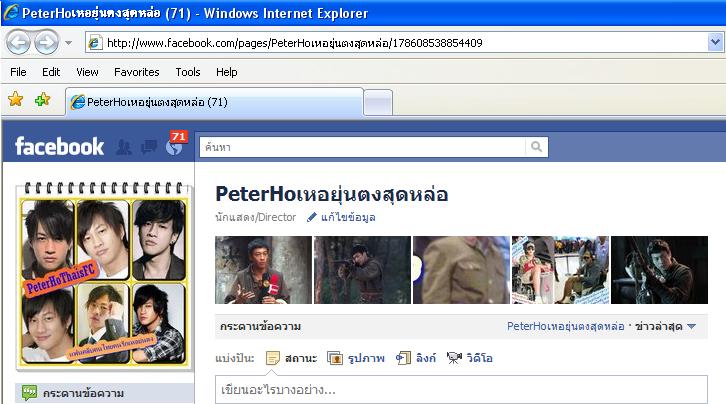The height and width of the screenshot is (404, 726).
Task: Click the Favorites Center star icon
Action: click(15, 99)
